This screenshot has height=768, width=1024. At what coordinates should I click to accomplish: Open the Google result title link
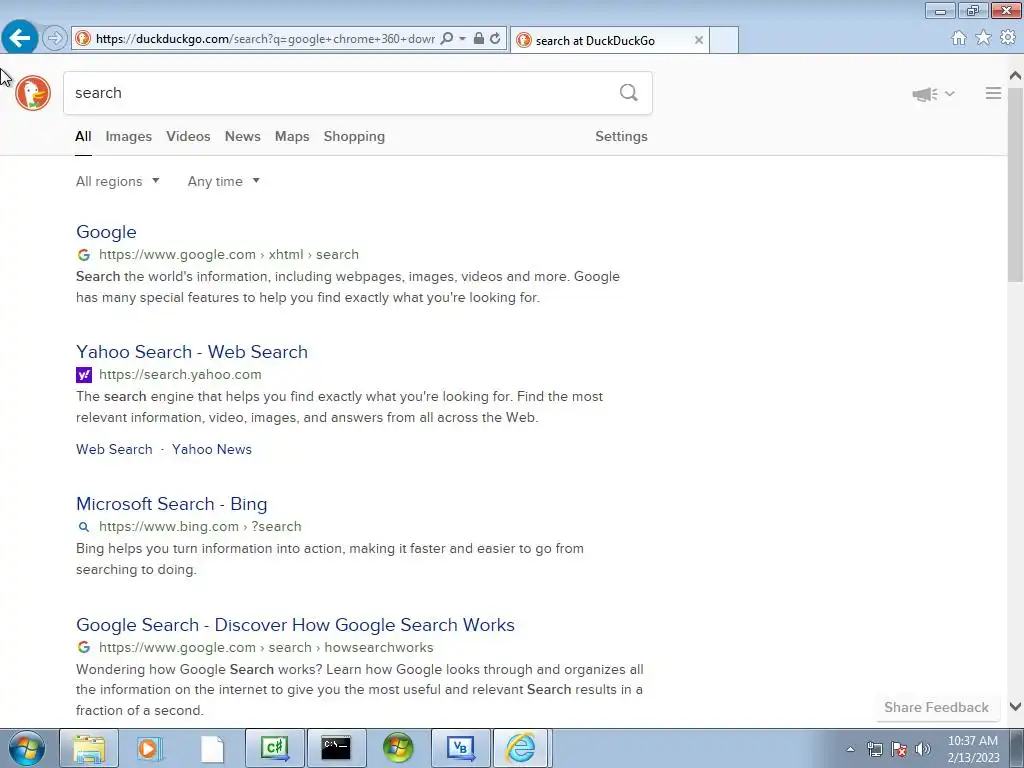pyautogui.click(x=106, y=232)
